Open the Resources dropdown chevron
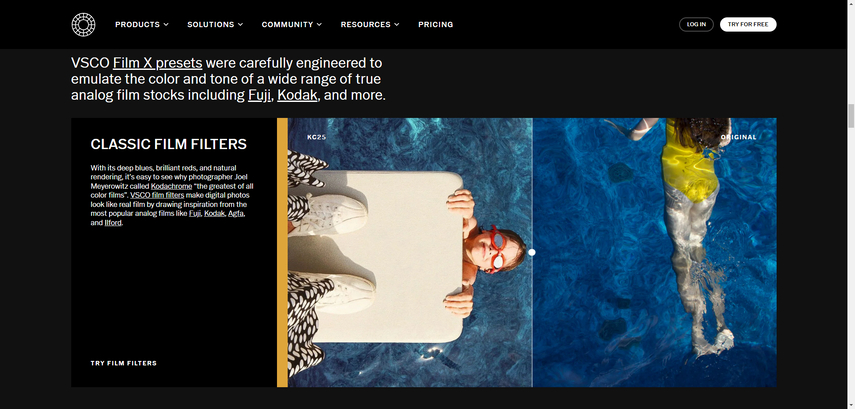 pos(397,25)
